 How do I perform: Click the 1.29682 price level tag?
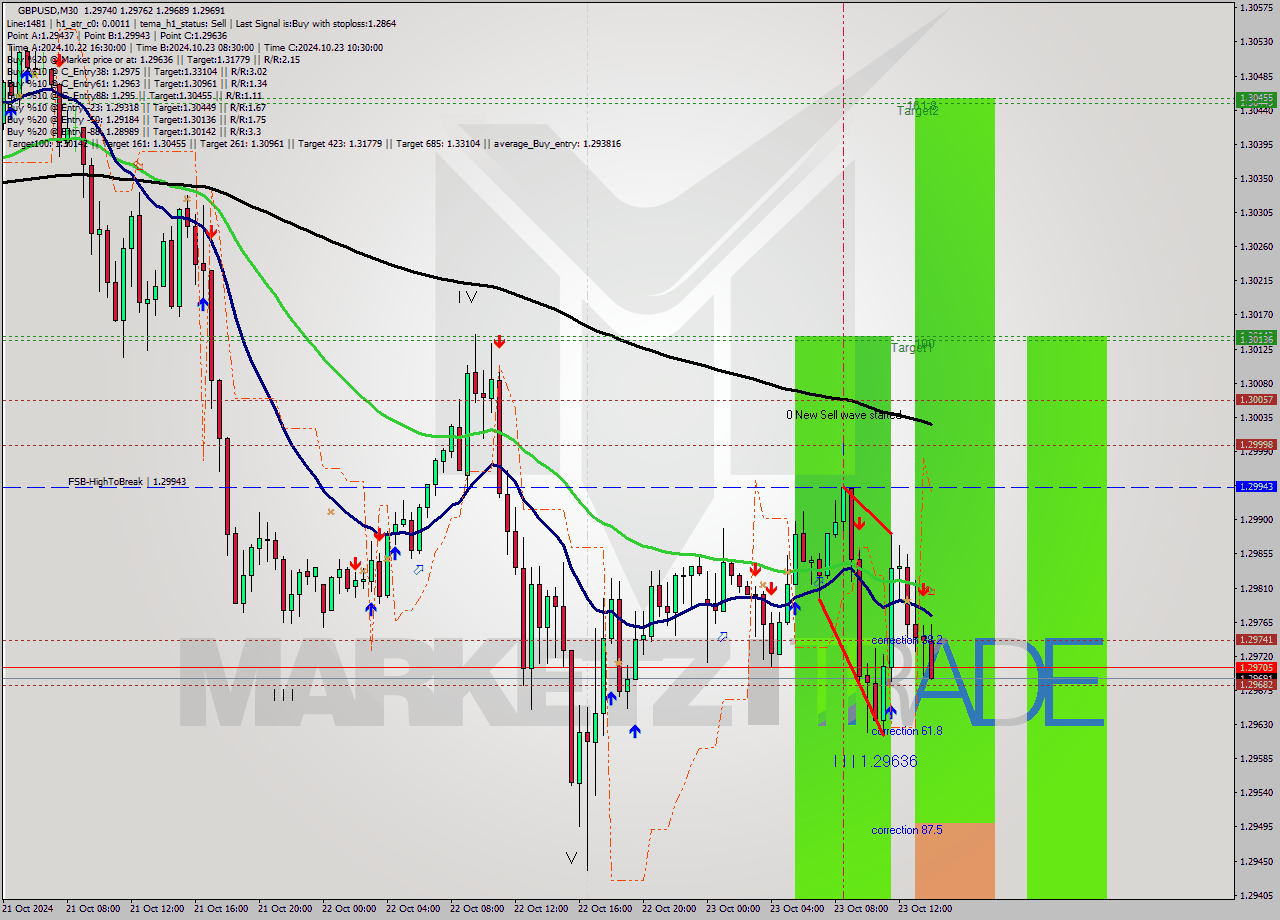pyautogui.click(x=1256, y=685)
